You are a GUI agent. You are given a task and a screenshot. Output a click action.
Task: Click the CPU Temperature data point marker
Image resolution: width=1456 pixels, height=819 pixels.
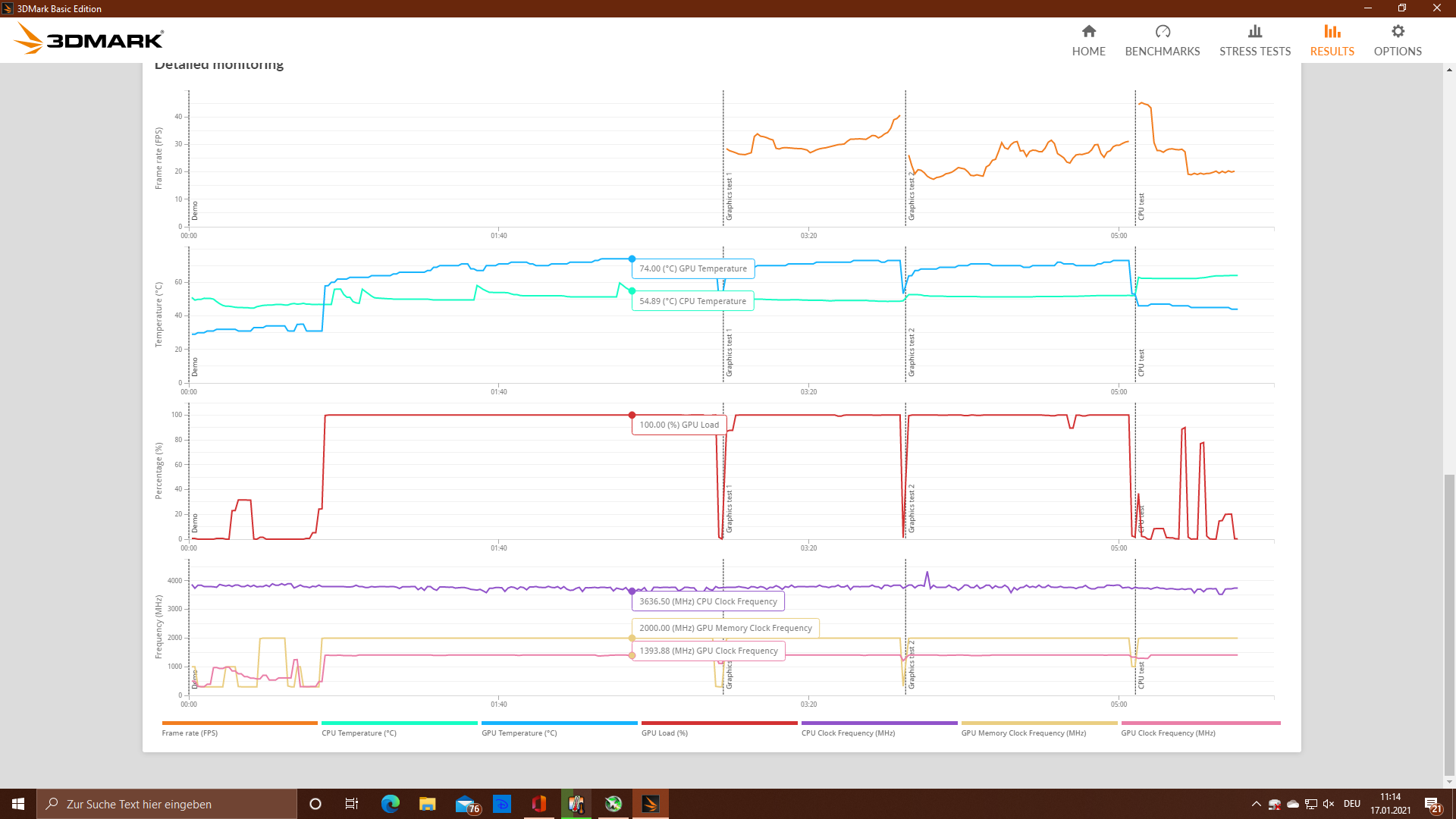(x=632, y=290)
